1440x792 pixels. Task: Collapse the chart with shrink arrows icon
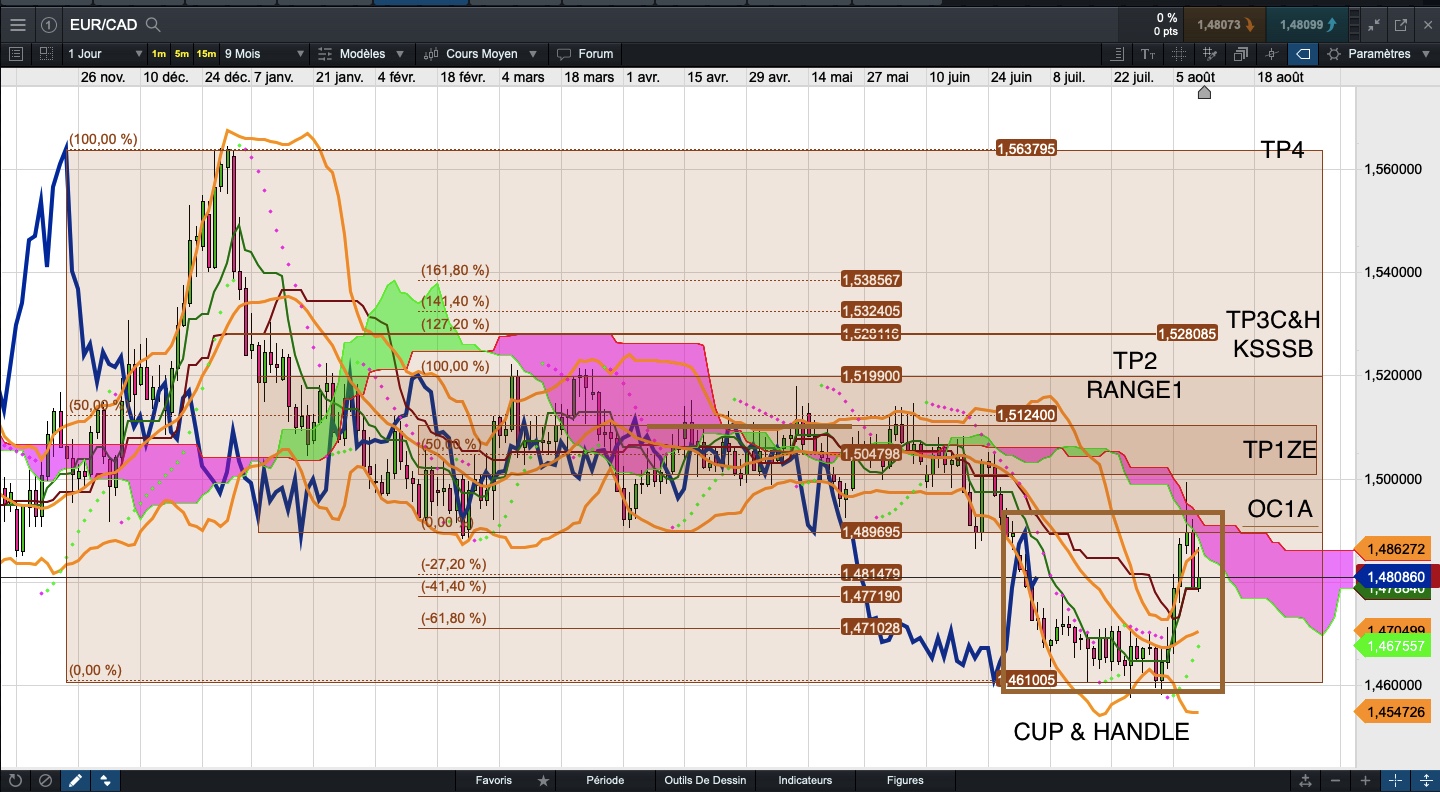coord(1374,24)
